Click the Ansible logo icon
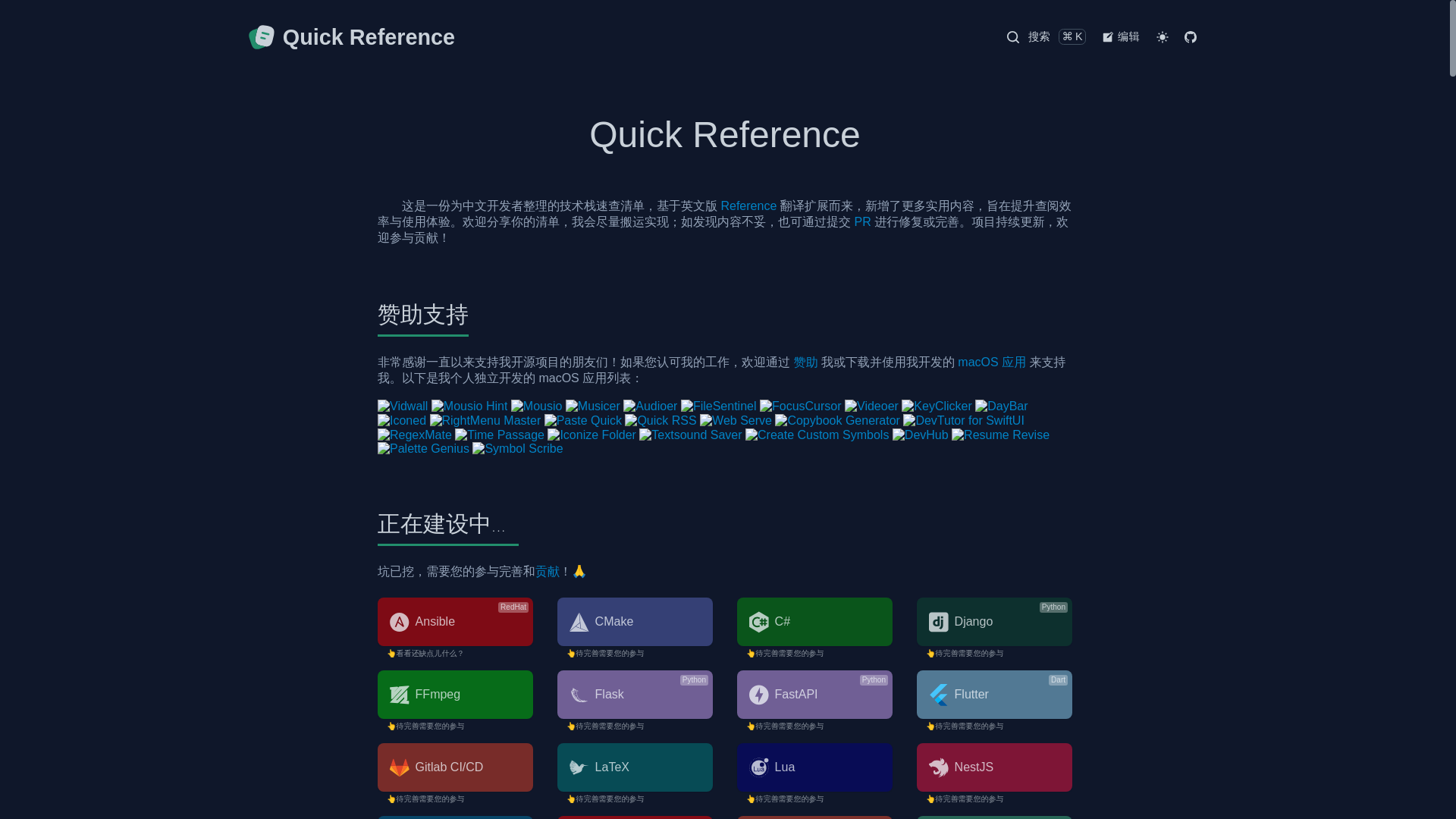Viewport: 1456px width, 819px height. [400, 623]
